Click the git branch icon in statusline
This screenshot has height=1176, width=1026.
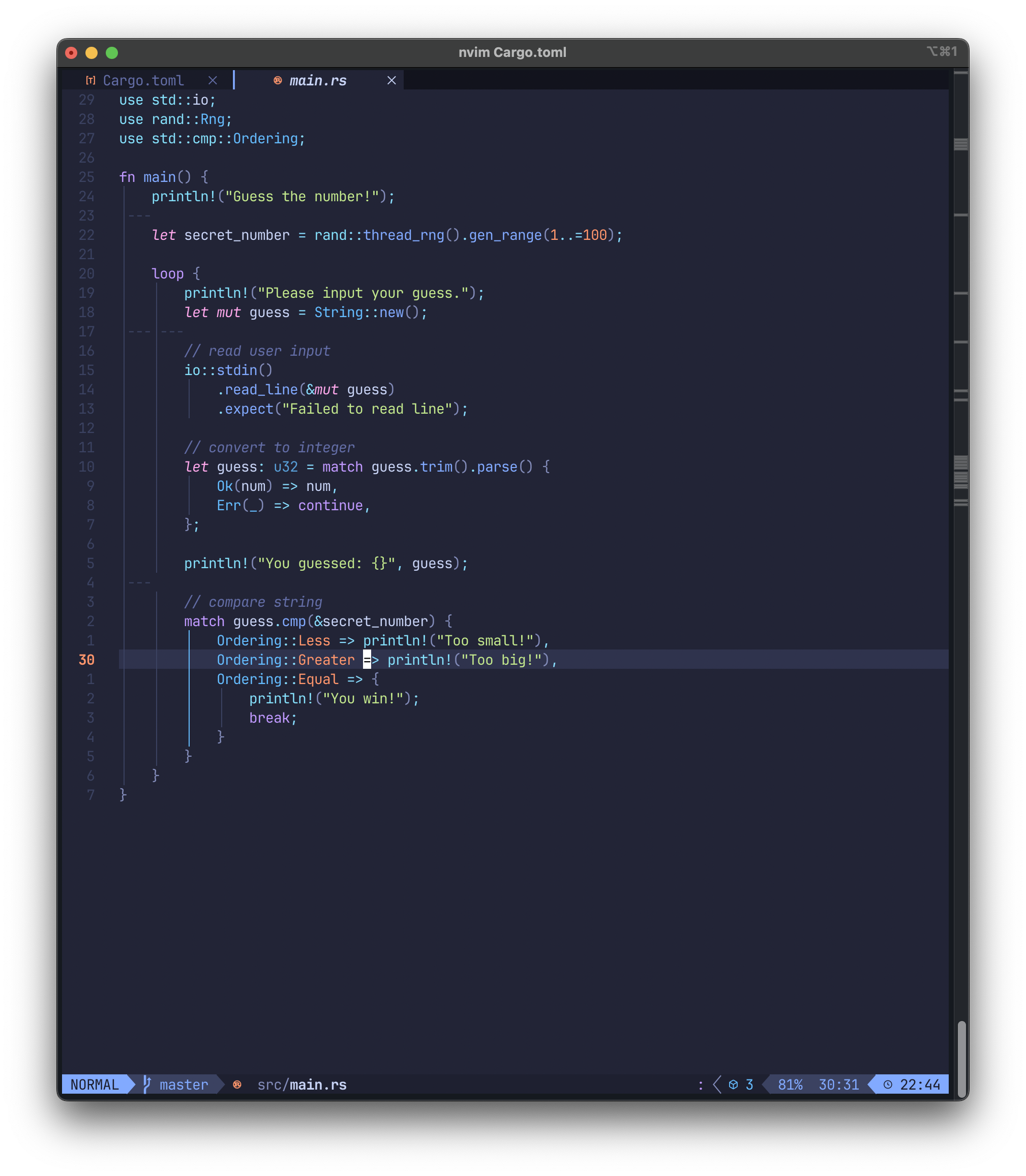click(x=147, y=1084)
